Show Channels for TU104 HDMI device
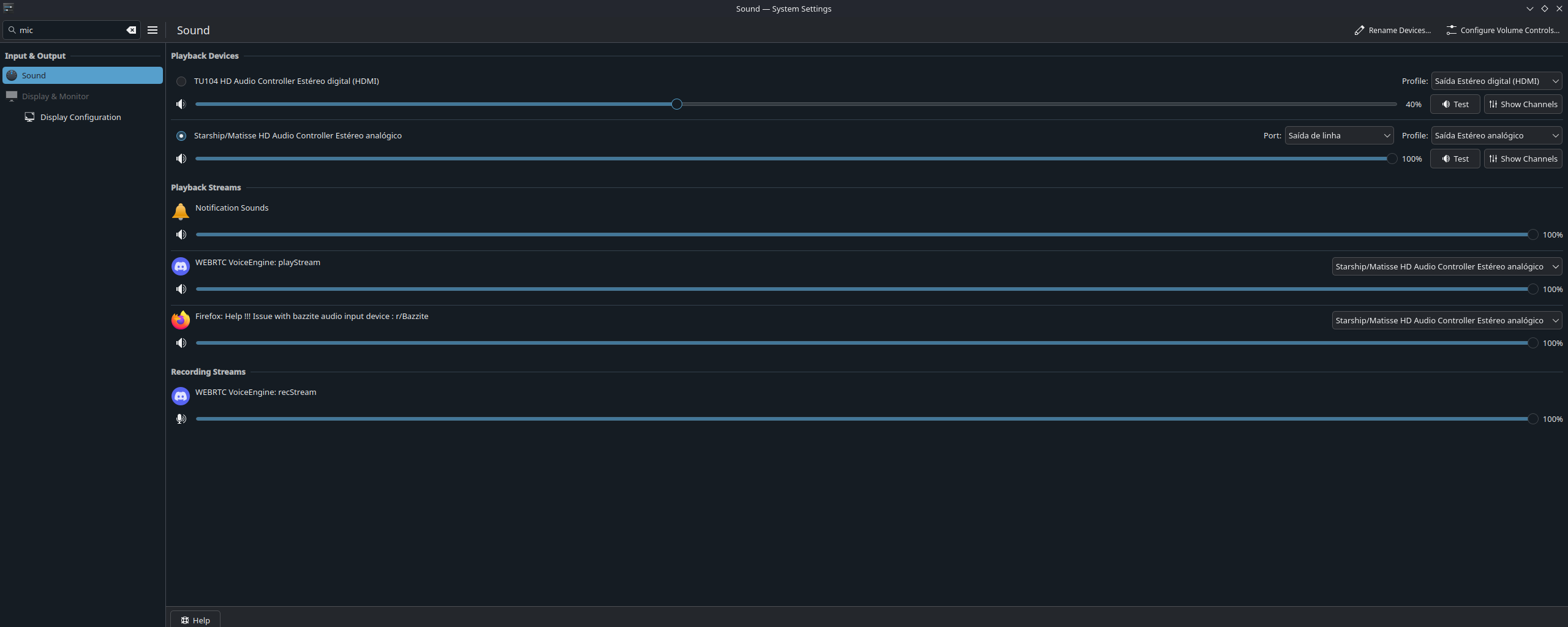 1523,104
